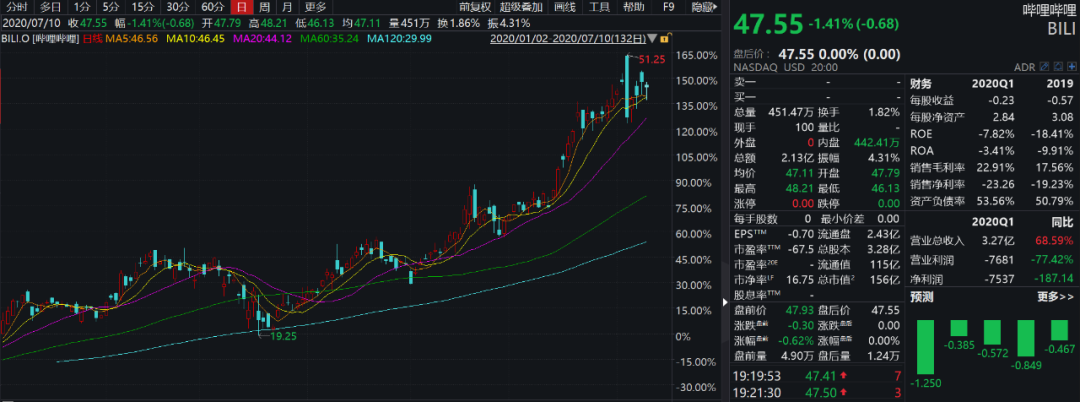This screenshot has height=402, width=1080.
Task: Click the bell alert icon beside ADR
Action: [1057, 67]
